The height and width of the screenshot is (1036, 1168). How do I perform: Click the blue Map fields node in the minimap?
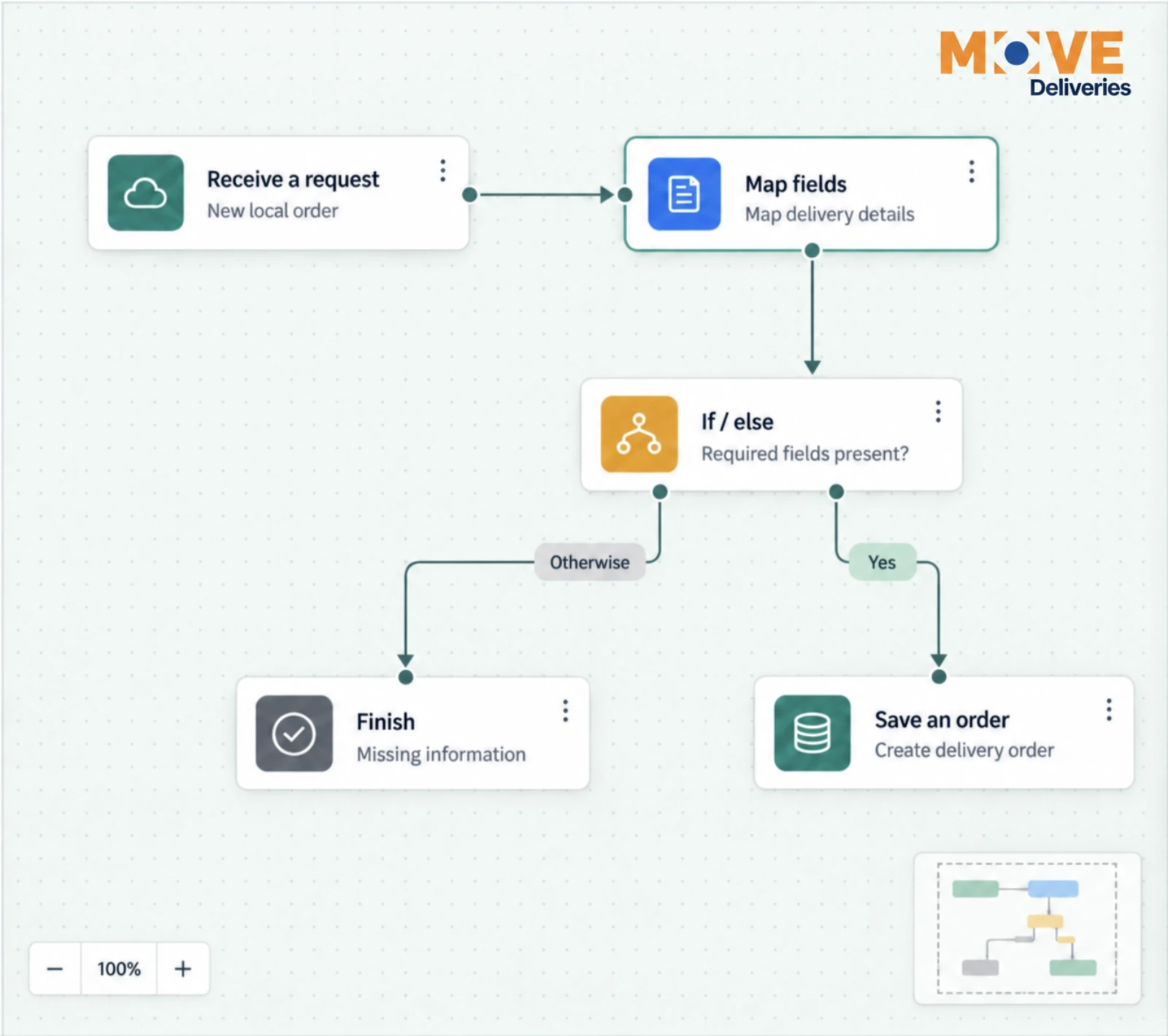1053,889
